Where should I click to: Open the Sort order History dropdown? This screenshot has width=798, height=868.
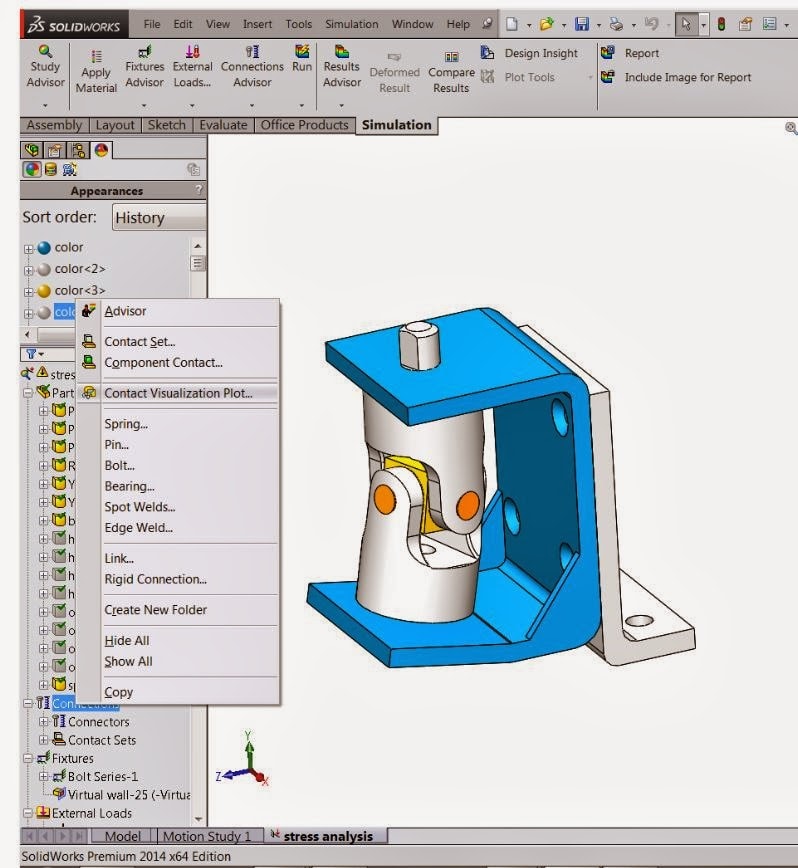click(x=157, y=218)
